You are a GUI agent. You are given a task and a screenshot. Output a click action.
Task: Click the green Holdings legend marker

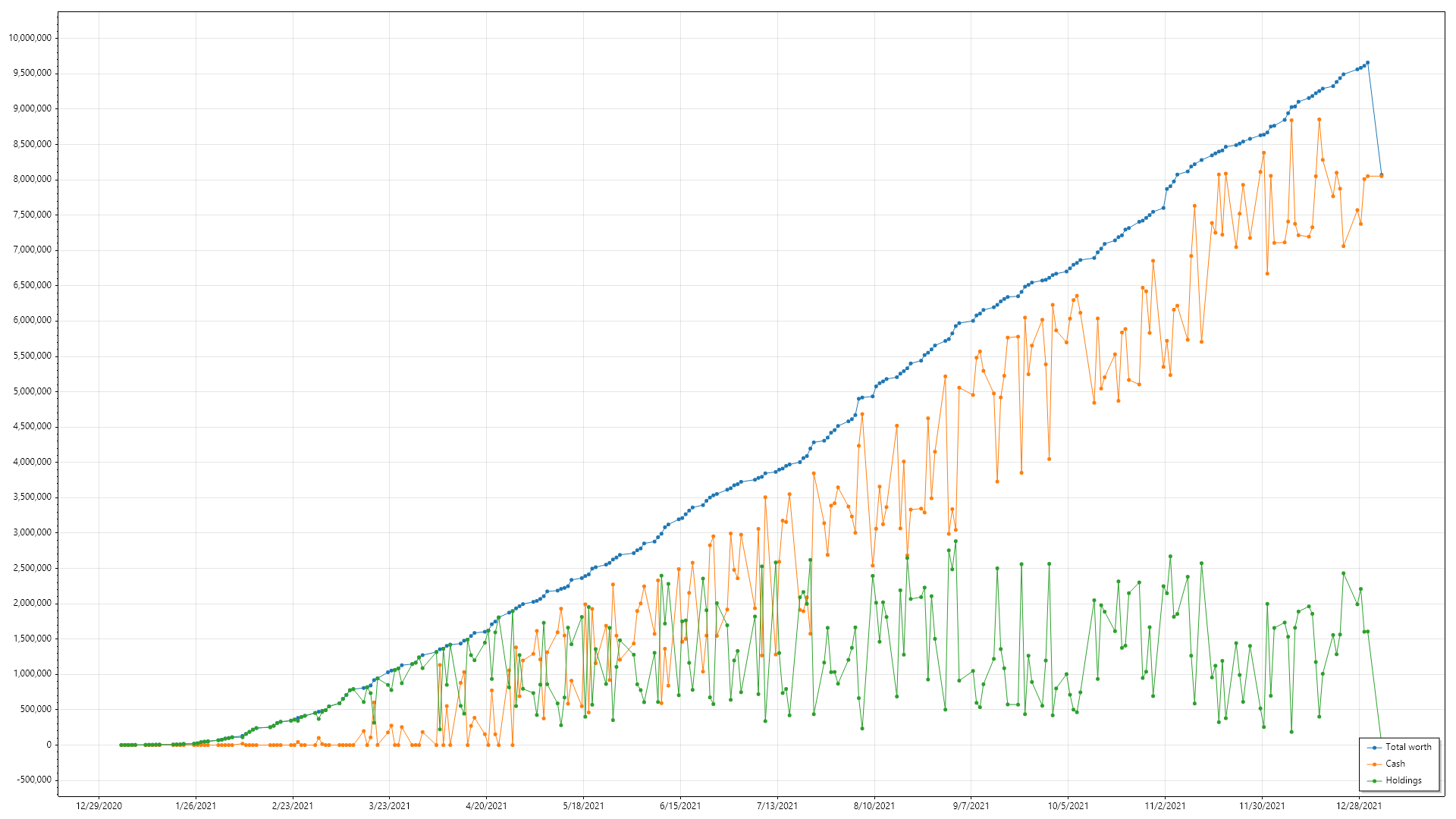pyautogui.click(x=1375, y=781)
